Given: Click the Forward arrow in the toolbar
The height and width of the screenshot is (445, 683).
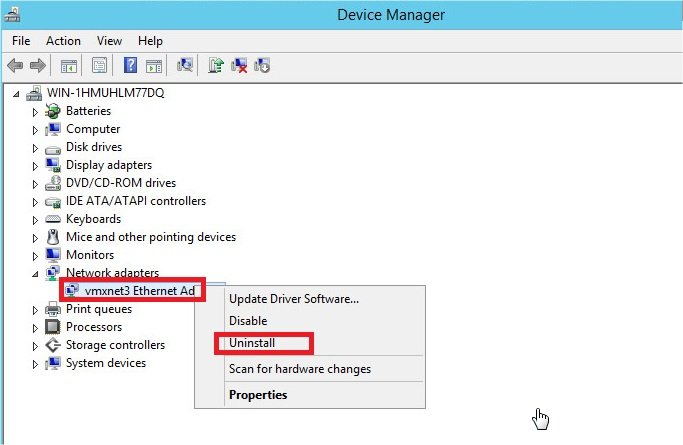Looking at the screenshot, I should (x=37, y=66).
